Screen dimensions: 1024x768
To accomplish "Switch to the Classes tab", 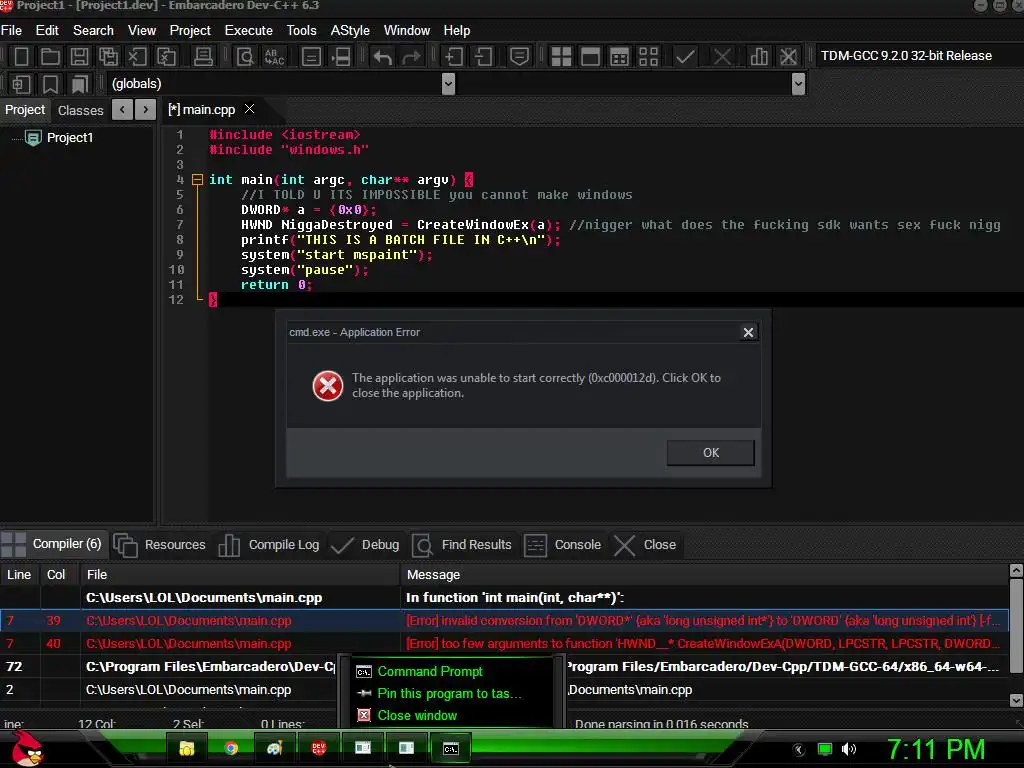I will 80,110.
